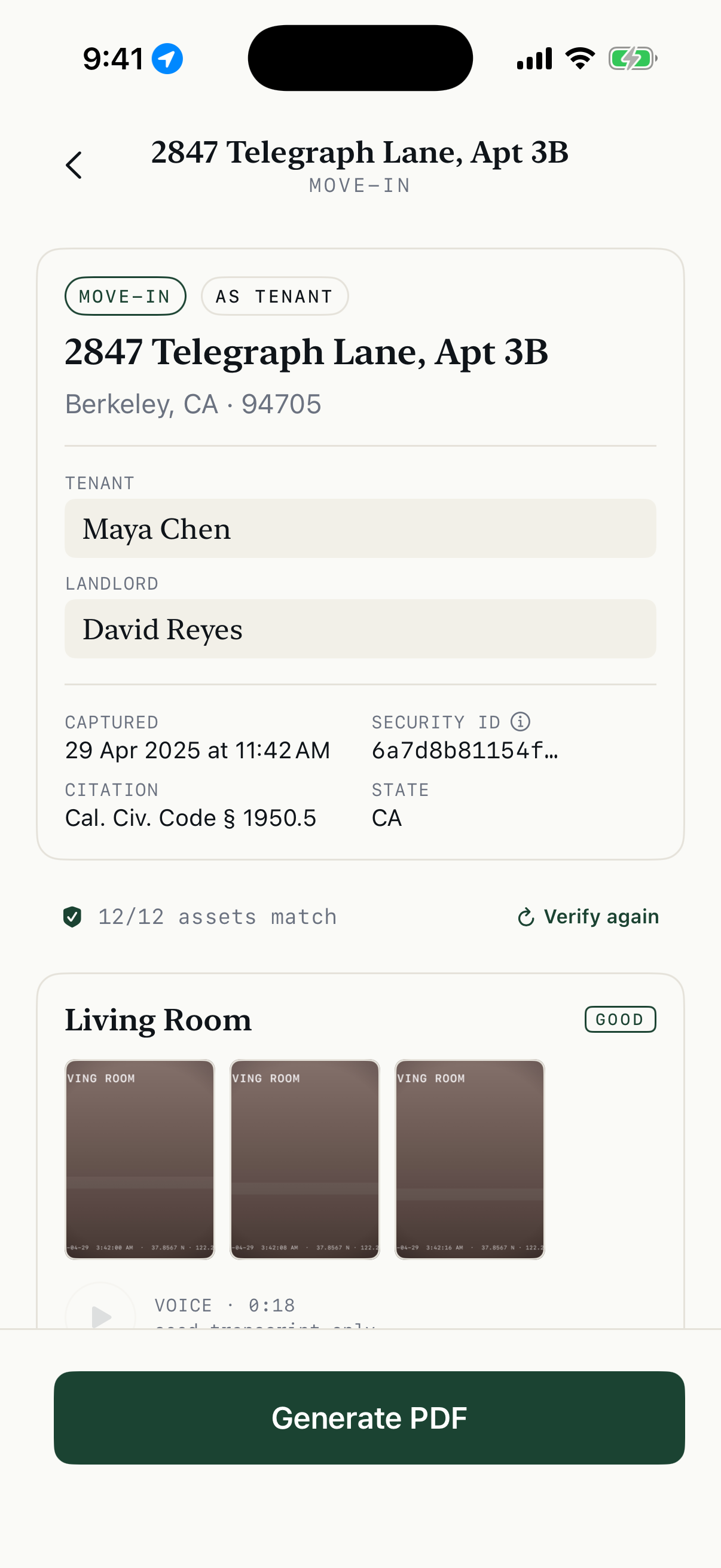Select the landlord field showing David Reyes
The width and height of the screenshot is (721, 1568).
(x=360, y=629)
